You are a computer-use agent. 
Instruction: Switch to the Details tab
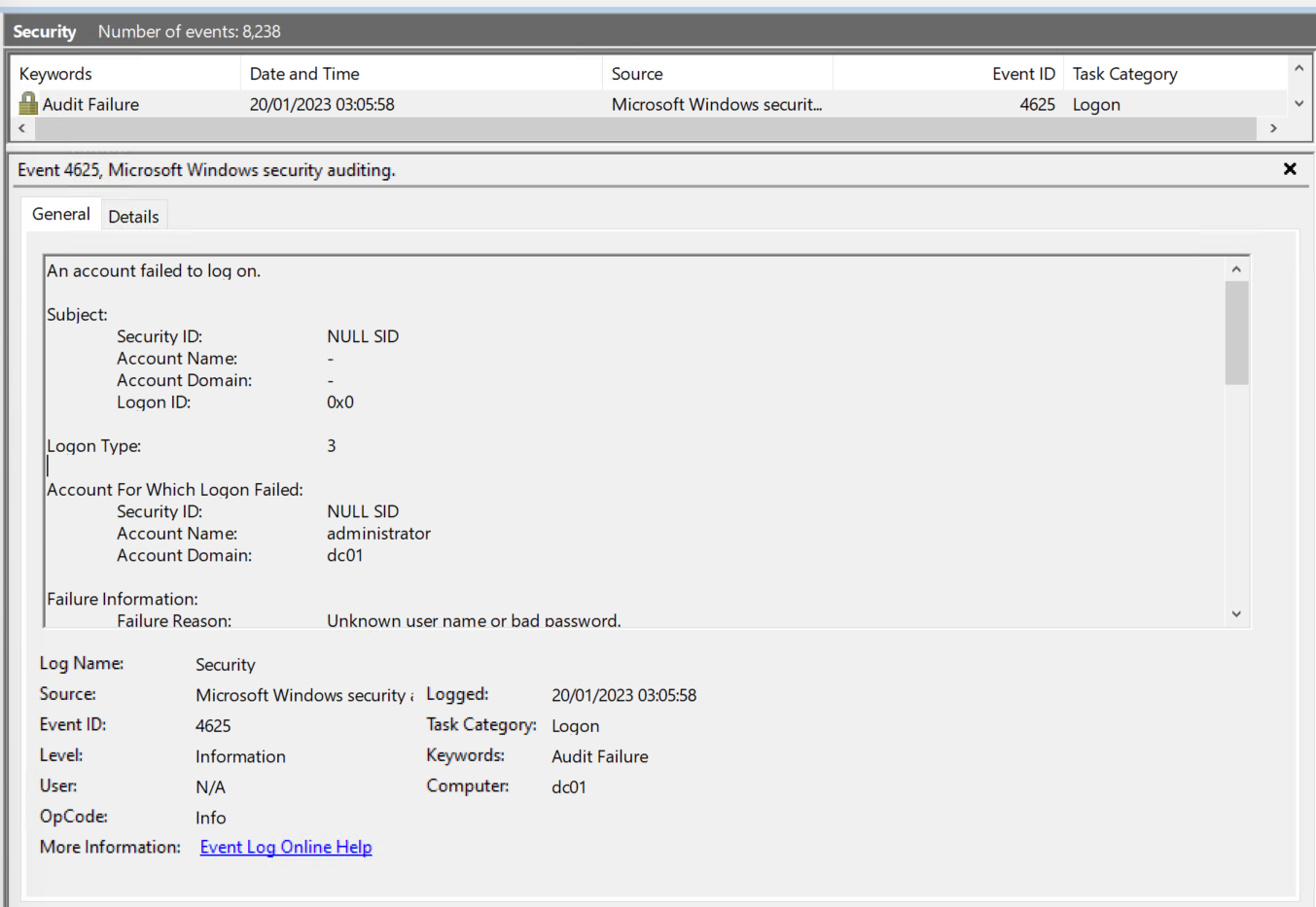[x=134, y=215]
